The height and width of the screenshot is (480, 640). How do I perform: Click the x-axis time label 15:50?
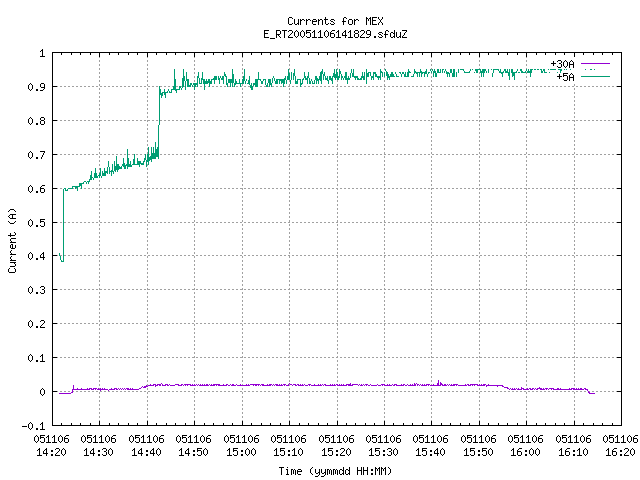coord(479,452)
